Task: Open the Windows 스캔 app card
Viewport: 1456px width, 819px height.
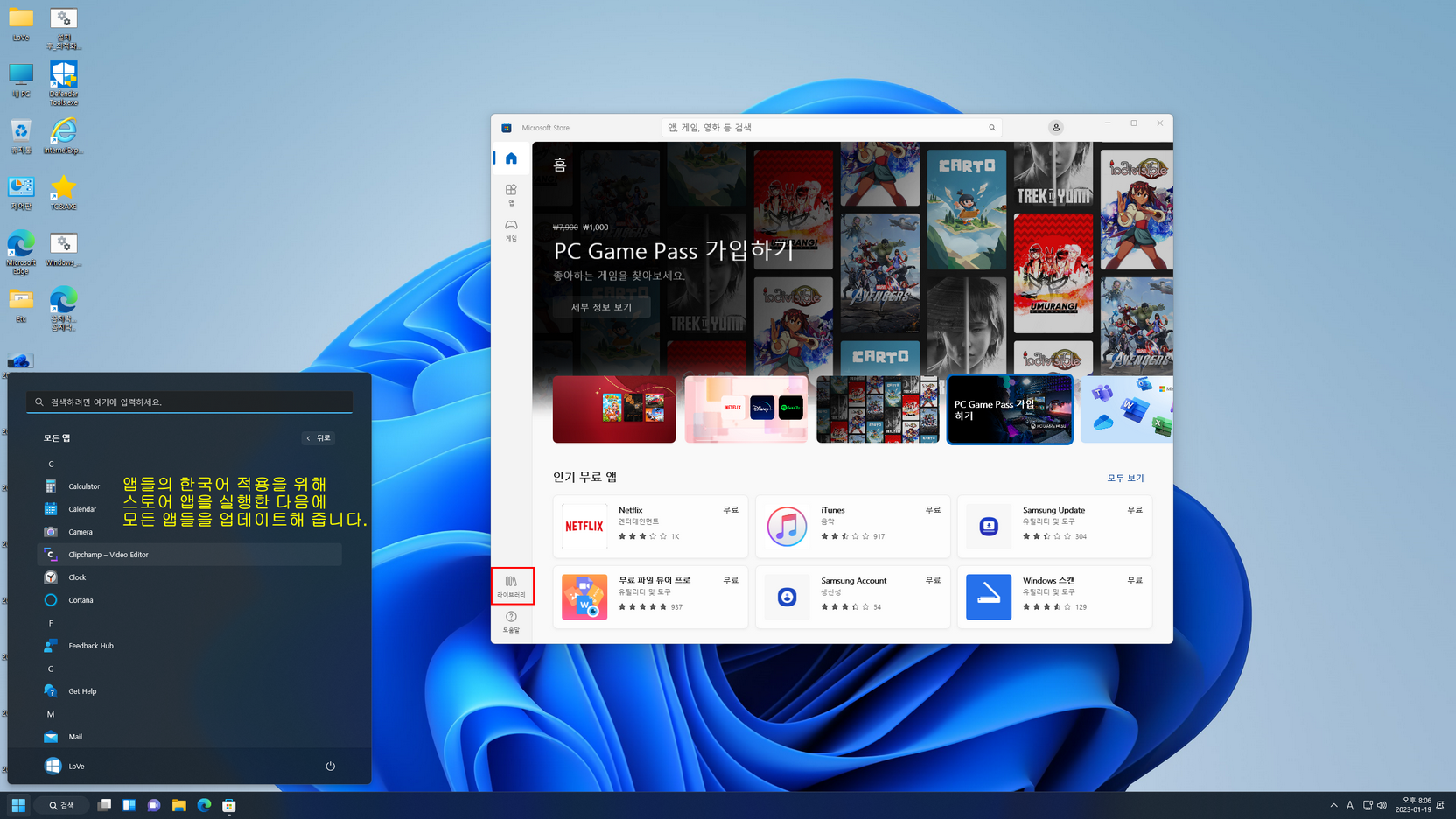Action: tap(1054, 597)
